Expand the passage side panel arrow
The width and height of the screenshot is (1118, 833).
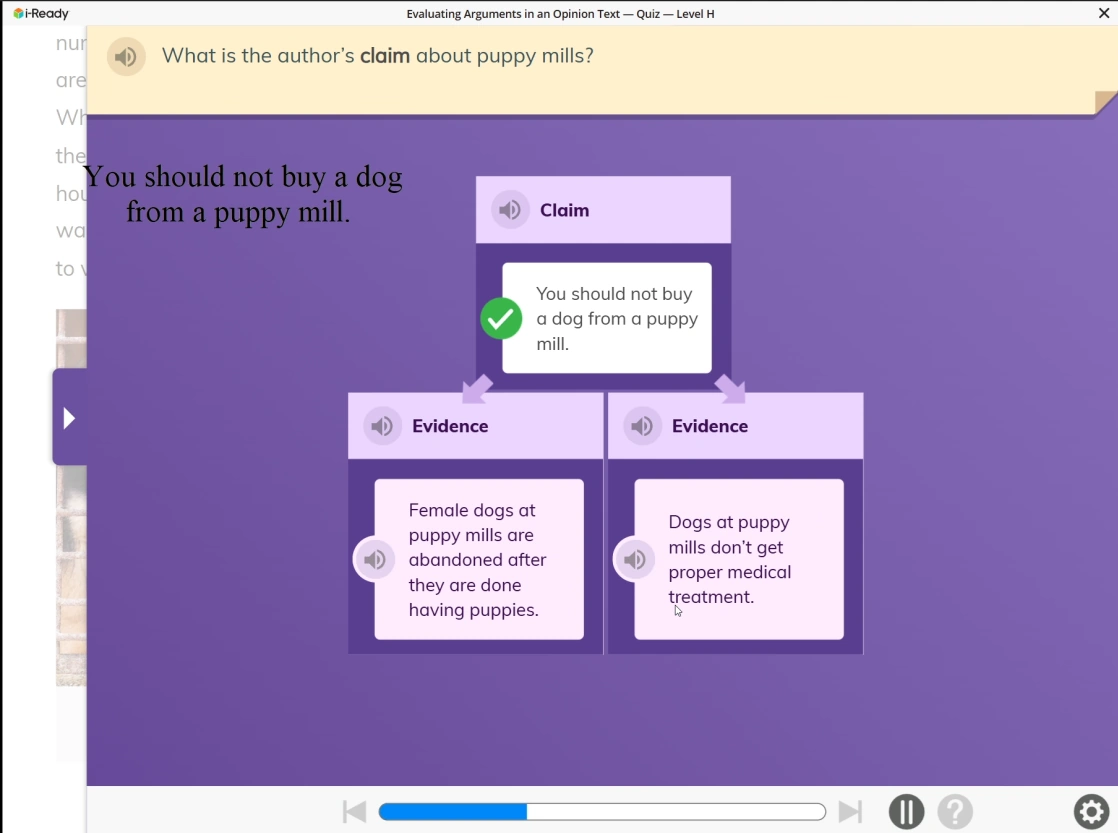point(69,417)
